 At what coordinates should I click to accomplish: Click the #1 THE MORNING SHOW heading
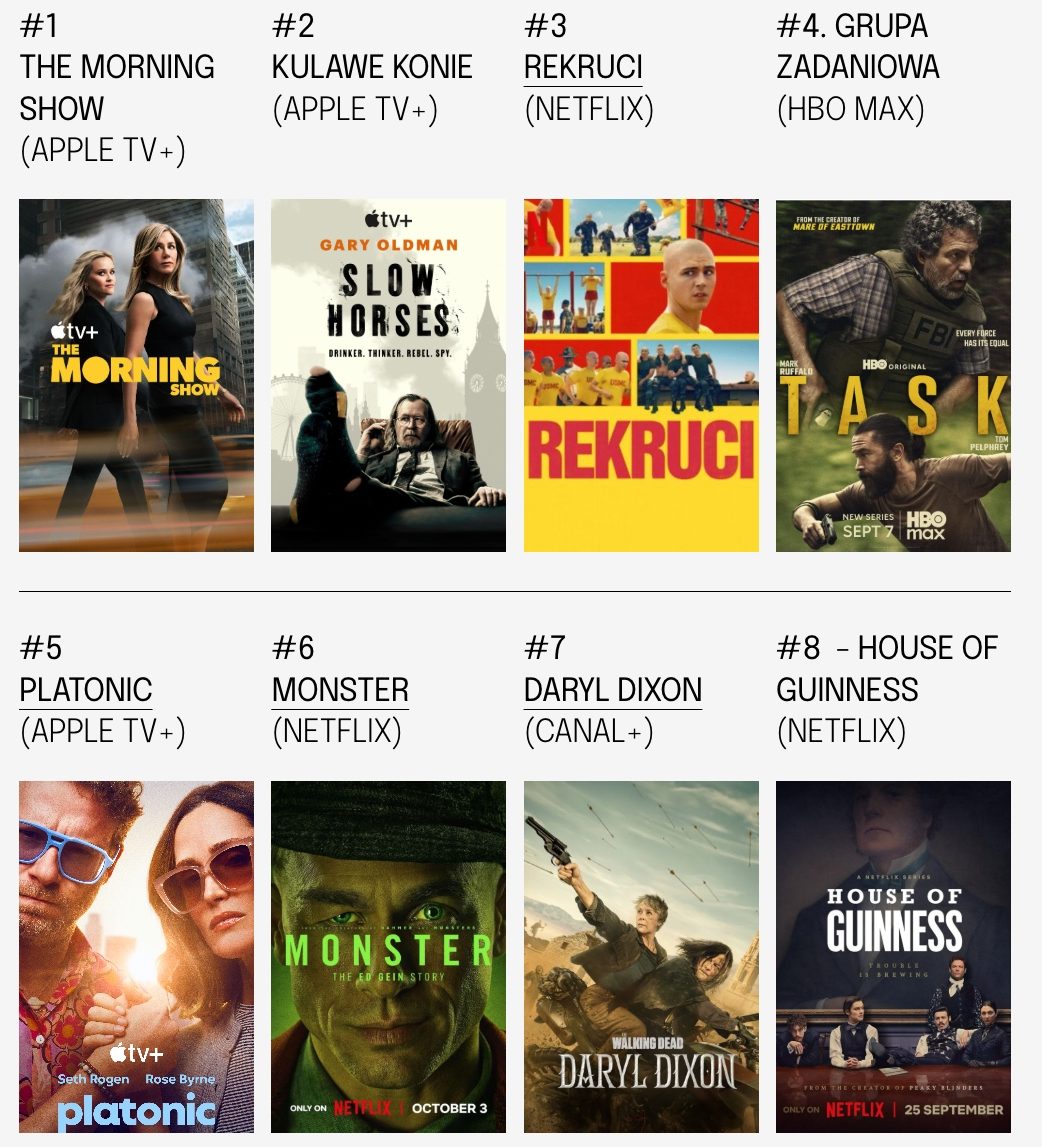coord(117,88)
